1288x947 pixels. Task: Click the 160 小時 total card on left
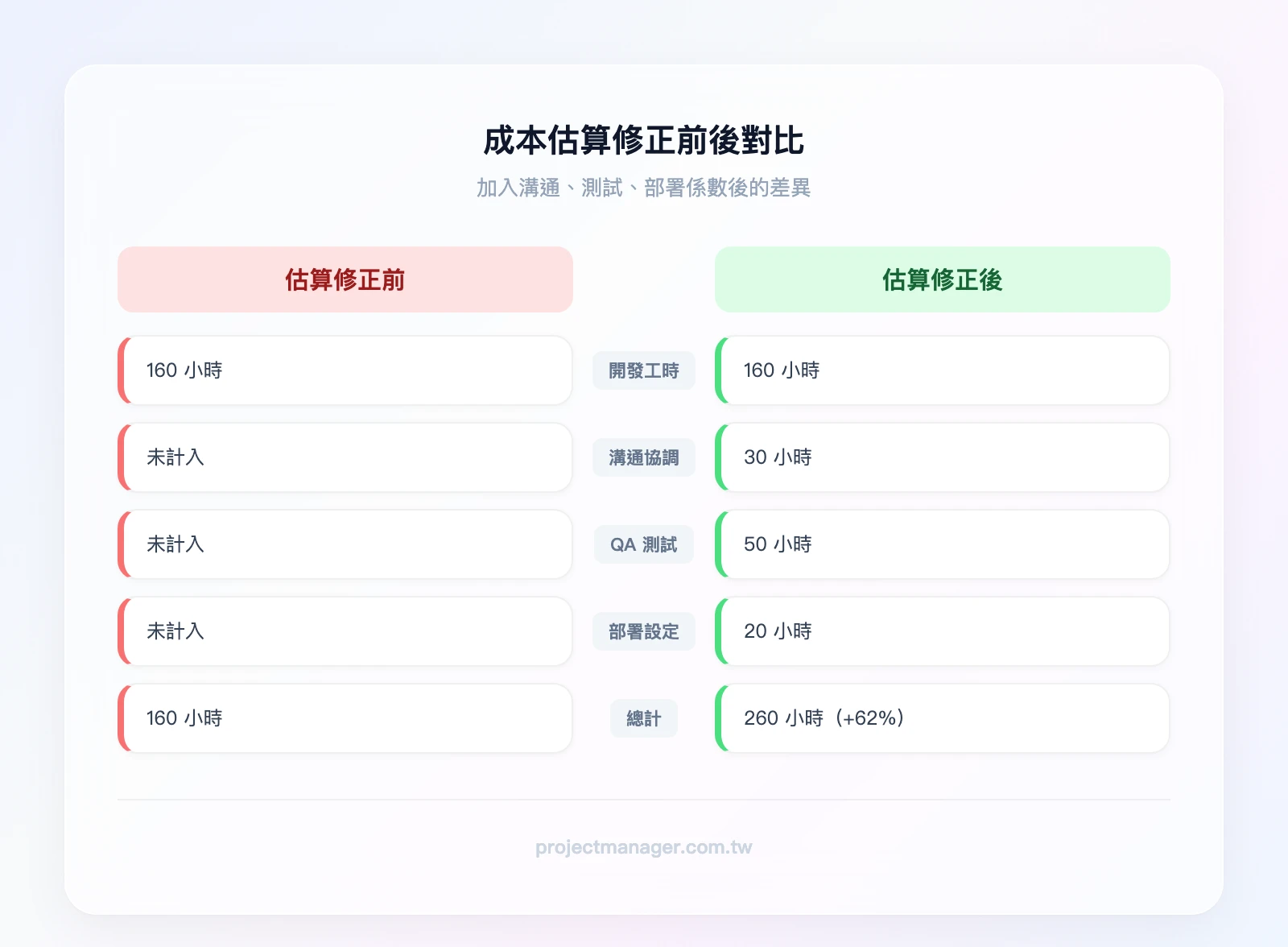tap(345, 718)
